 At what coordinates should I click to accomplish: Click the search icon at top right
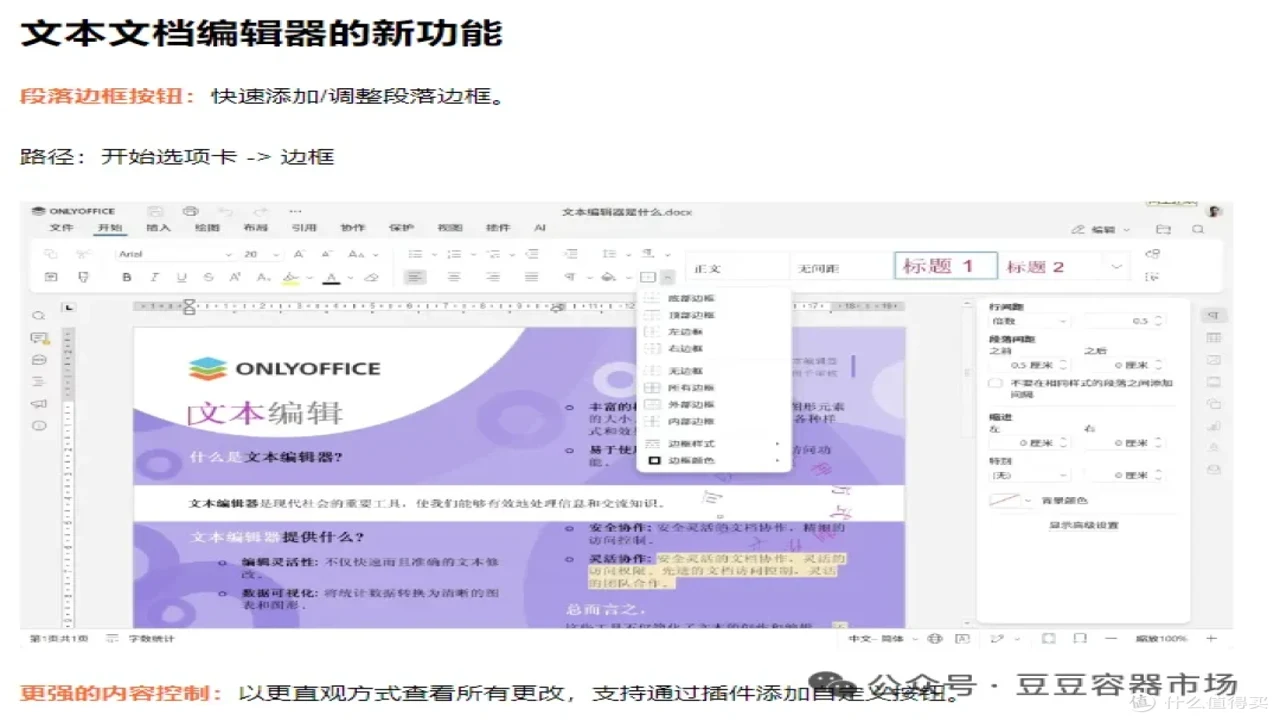[x=1198, y=229]
